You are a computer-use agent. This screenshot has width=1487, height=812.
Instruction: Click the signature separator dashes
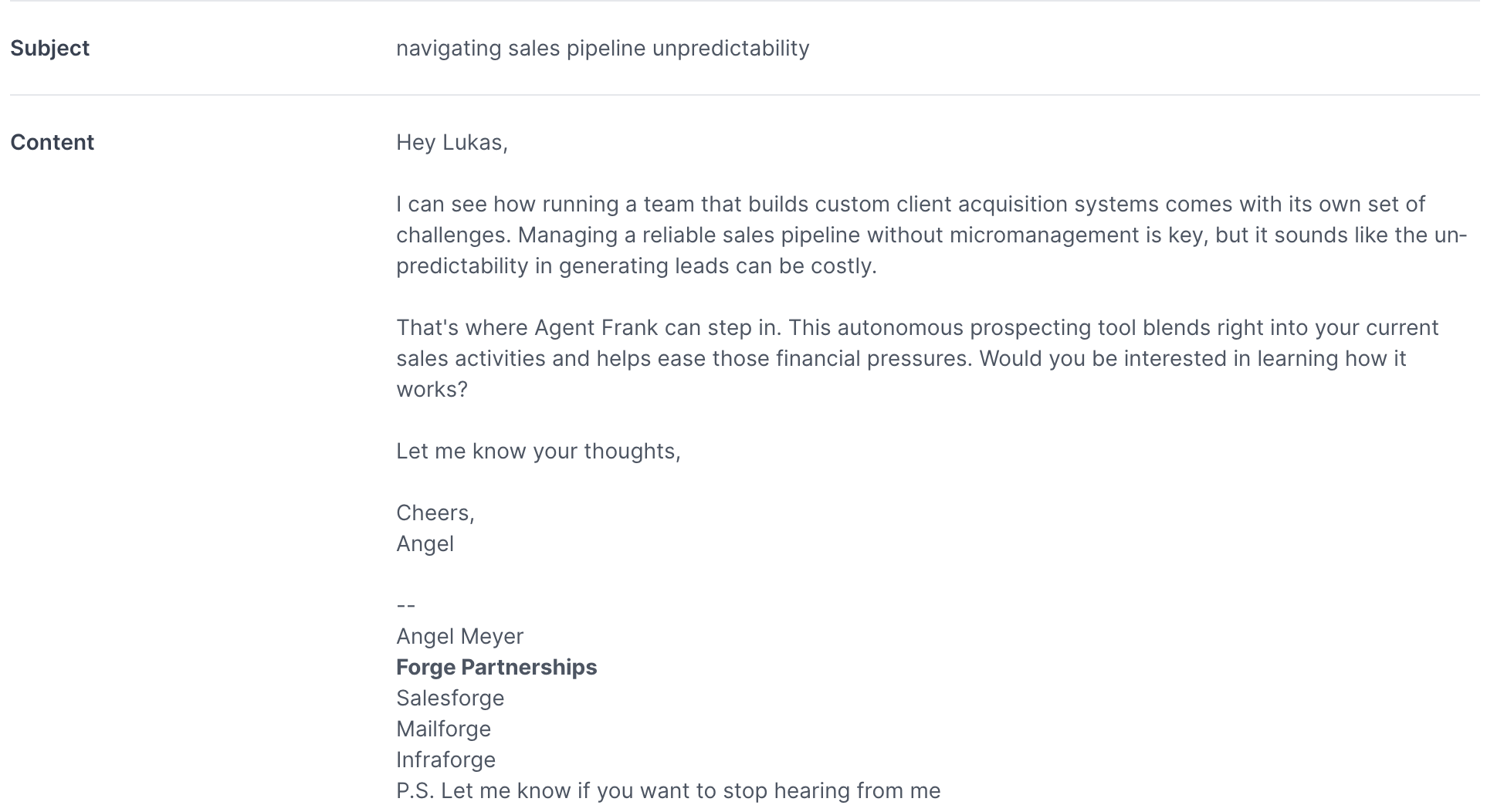point(405,605)
